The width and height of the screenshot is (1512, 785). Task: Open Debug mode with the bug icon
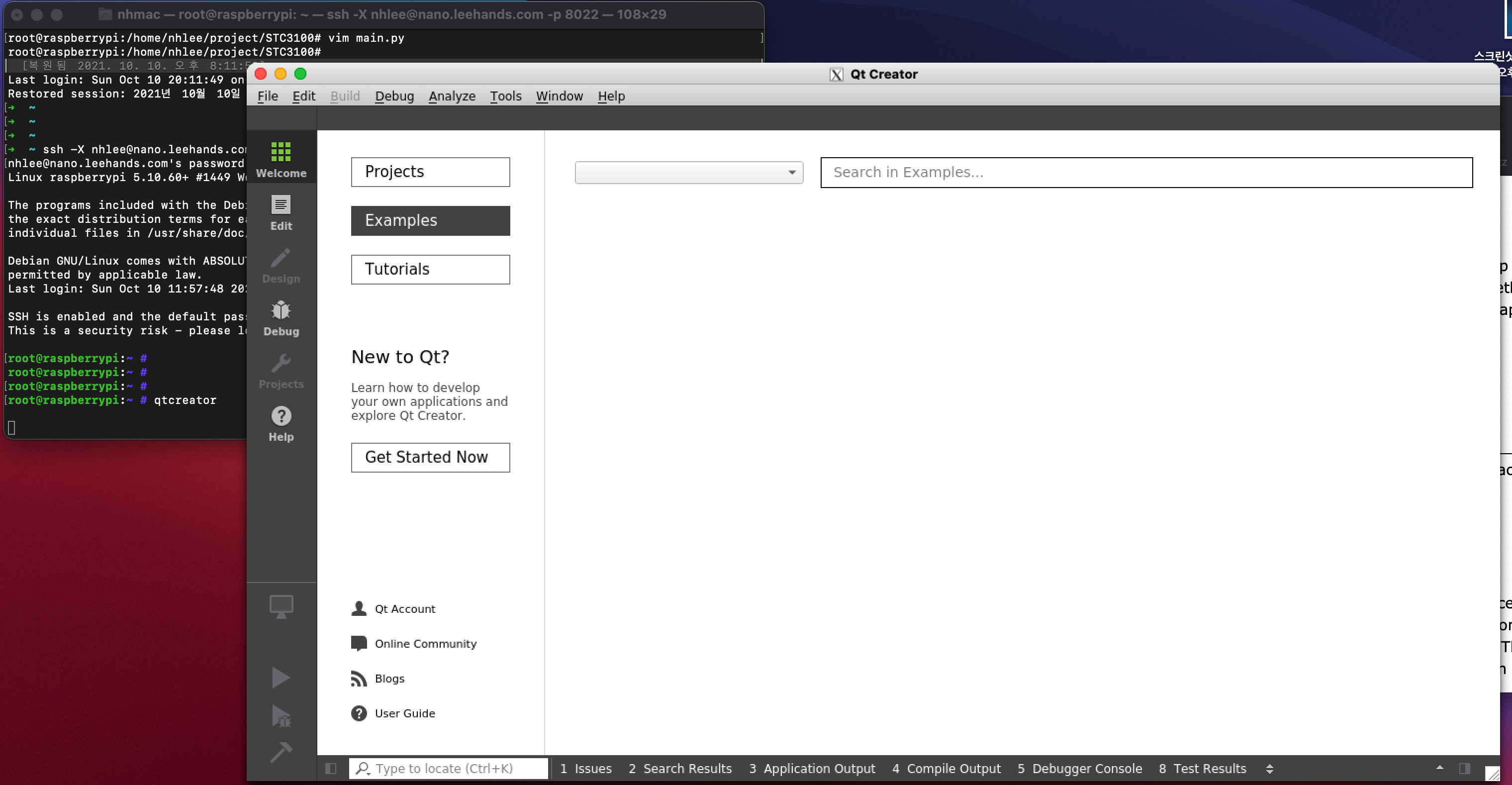pos(281,318)
